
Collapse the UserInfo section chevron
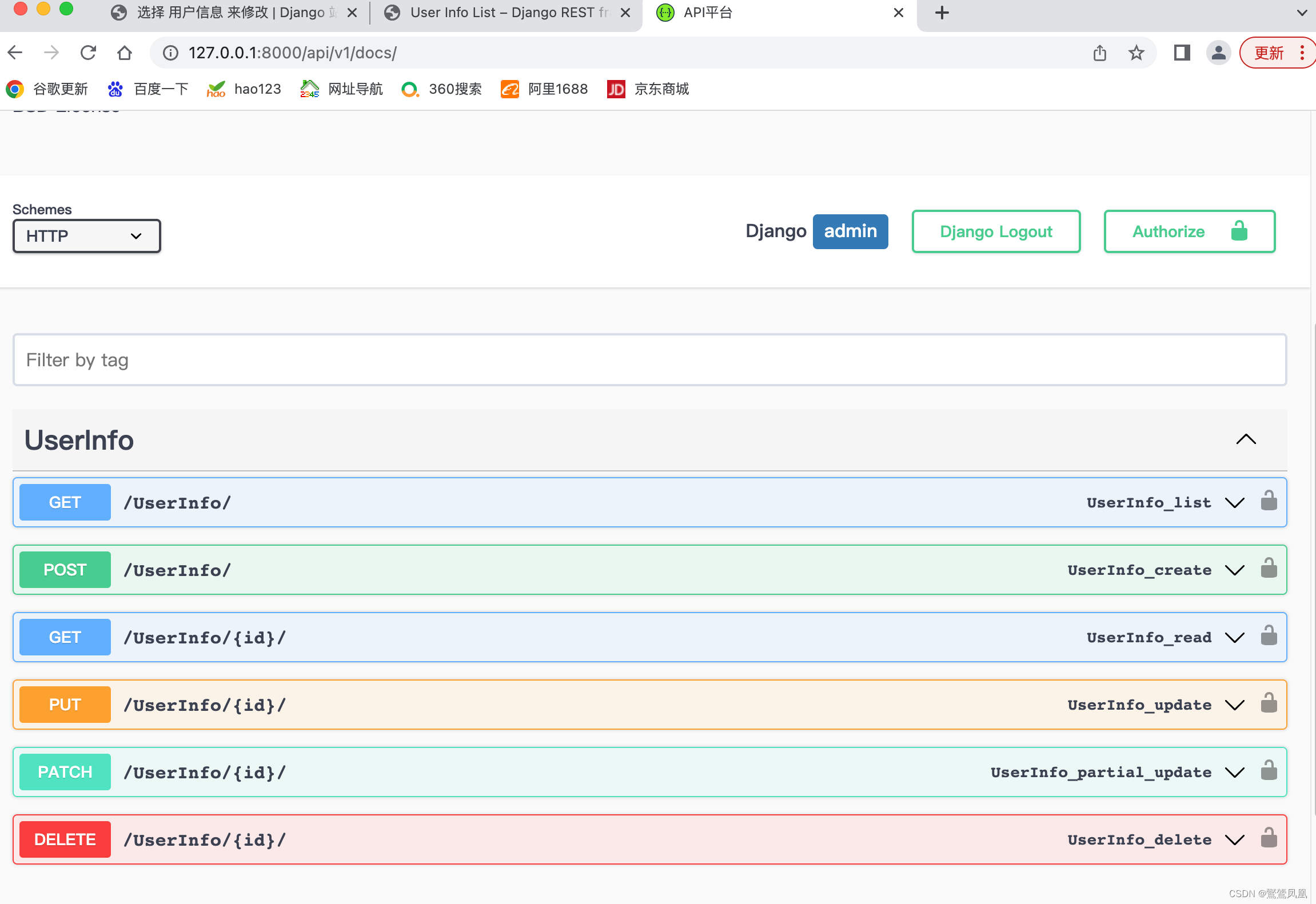point(1247,439)
